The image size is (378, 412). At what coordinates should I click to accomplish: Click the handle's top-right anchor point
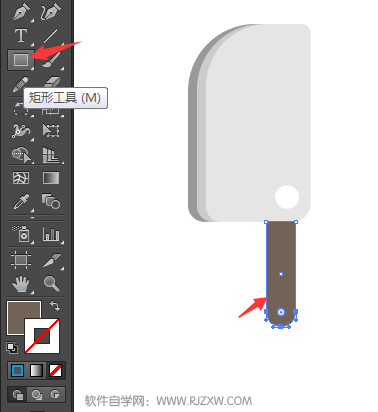pos(296,222)
